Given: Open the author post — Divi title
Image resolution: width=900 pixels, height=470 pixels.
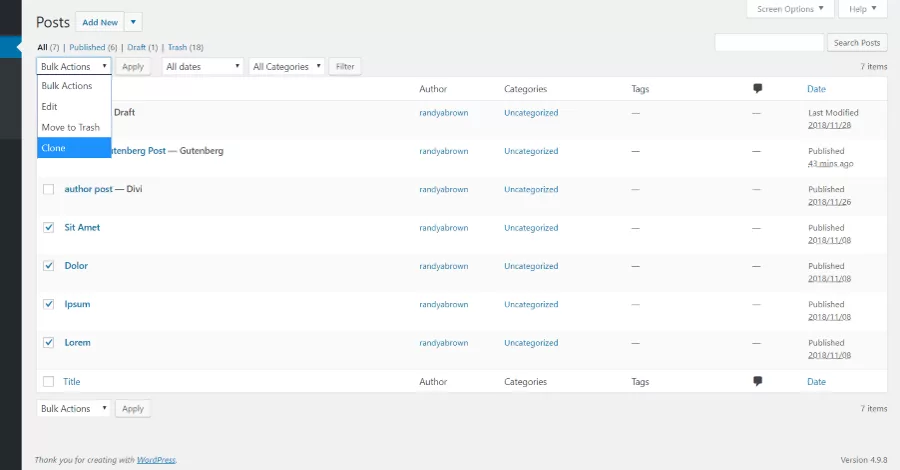Looking at the screenshot, I should point(88,189).
